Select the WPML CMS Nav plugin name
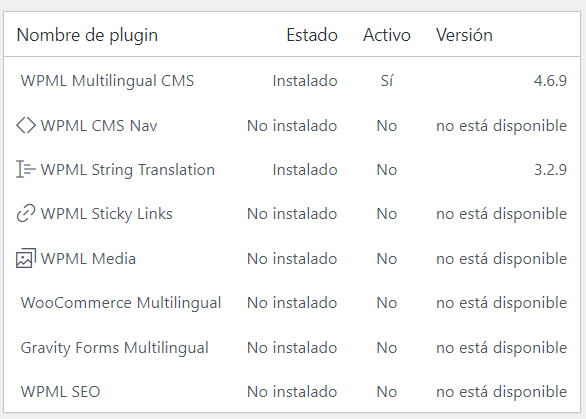This screenshot has width=586, height=419. [99, 126]
